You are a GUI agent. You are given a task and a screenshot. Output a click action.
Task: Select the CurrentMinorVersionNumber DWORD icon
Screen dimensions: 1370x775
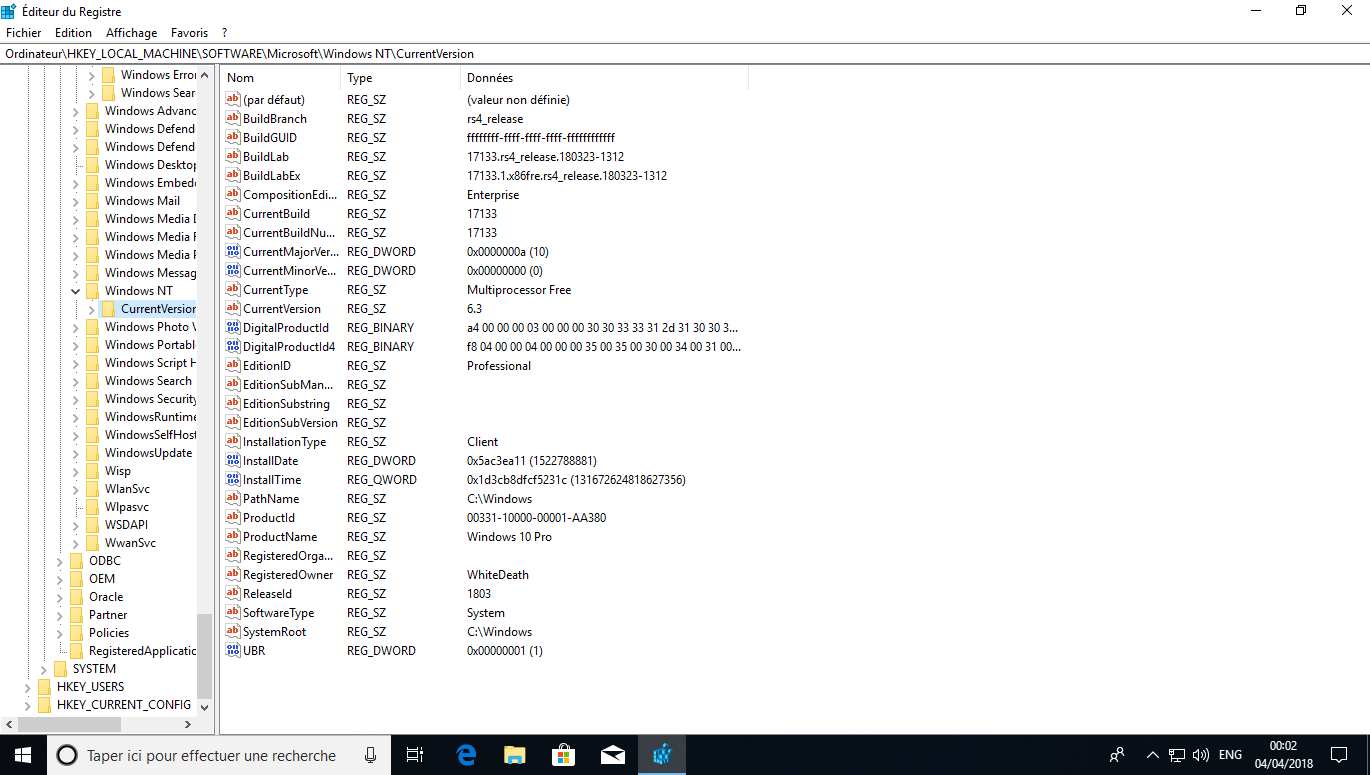(233, 271)
